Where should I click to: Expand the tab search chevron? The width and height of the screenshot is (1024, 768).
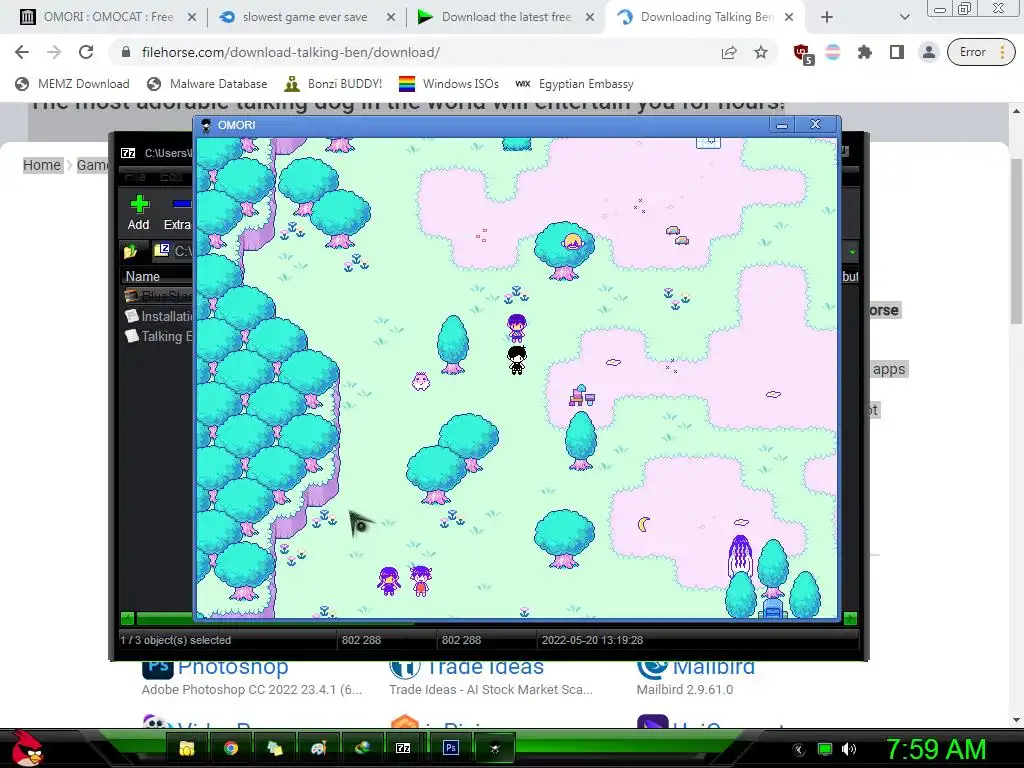(x=904, y=17)
